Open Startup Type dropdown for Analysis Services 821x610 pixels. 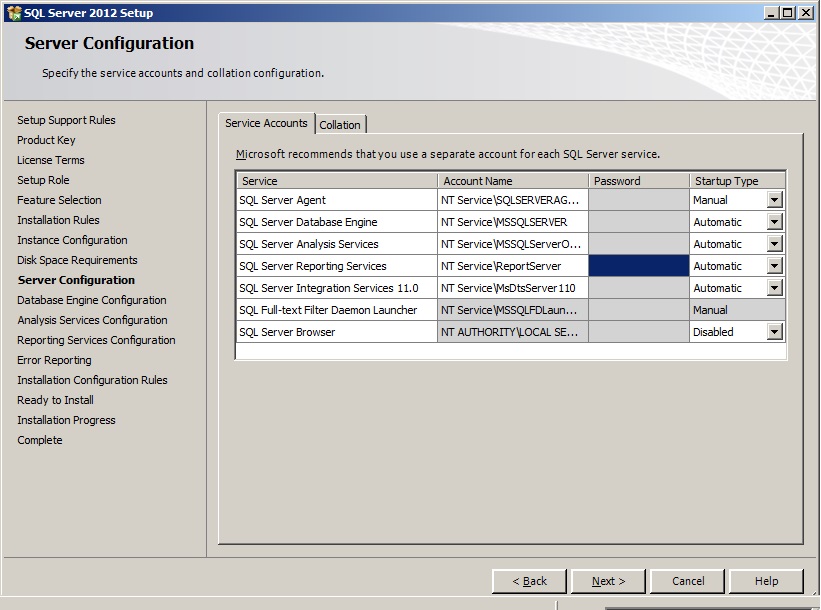click(774, 243)
